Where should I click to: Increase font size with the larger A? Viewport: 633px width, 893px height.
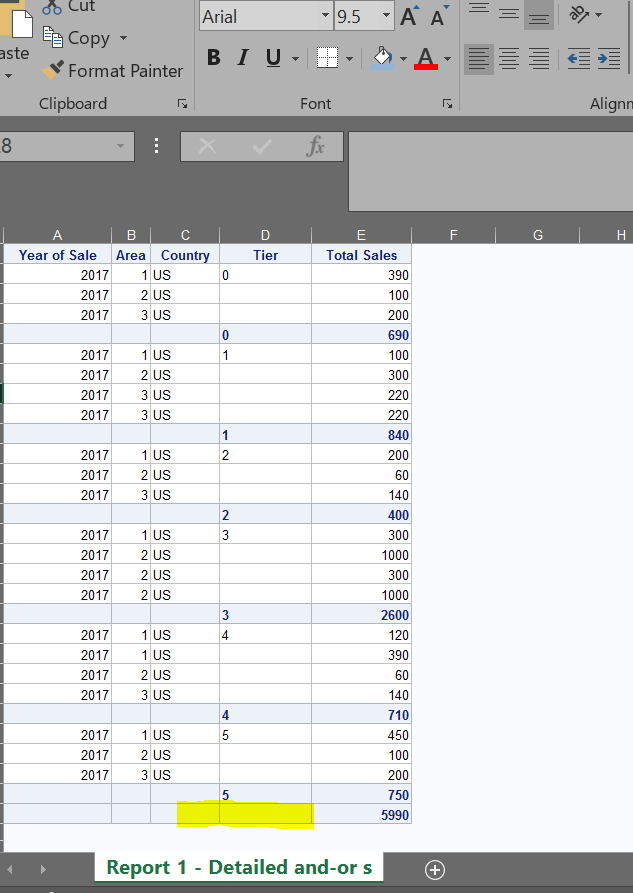[410, 17]
